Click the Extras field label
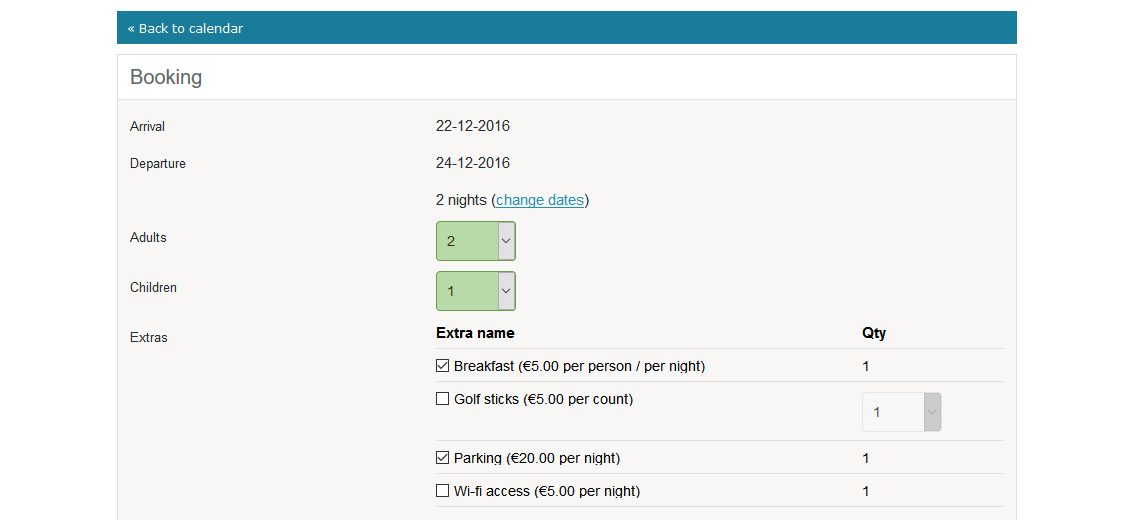Viewport: 1140px width, 520px height. click(149, 337)
